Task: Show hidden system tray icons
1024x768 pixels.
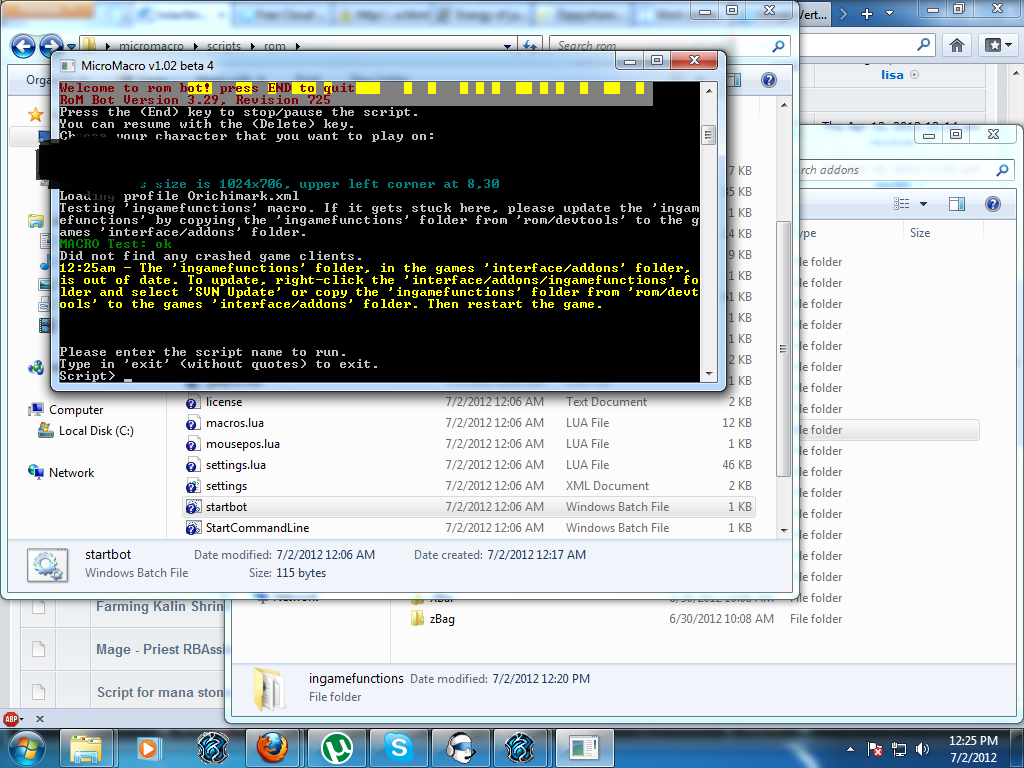Action: click(849, 748)
